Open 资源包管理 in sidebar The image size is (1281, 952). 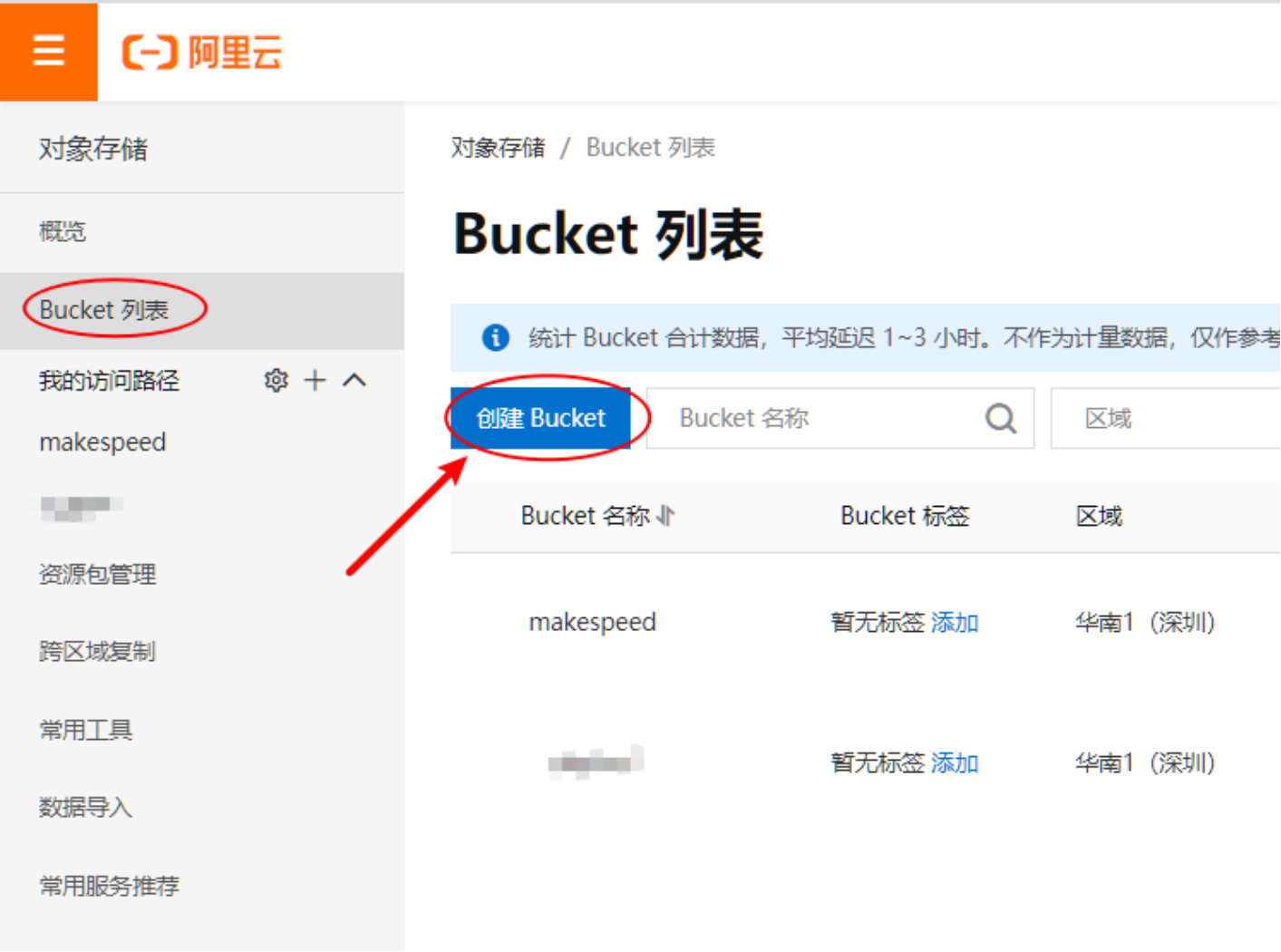pyautogui.click(x=98, y=574)
